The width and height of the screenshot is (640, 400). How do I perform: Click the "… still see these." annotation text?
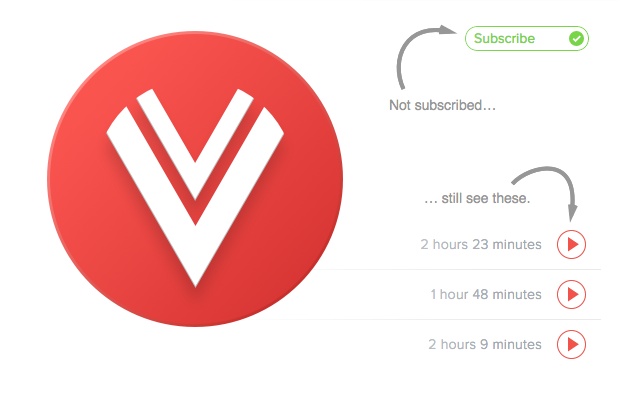[477, 198]
